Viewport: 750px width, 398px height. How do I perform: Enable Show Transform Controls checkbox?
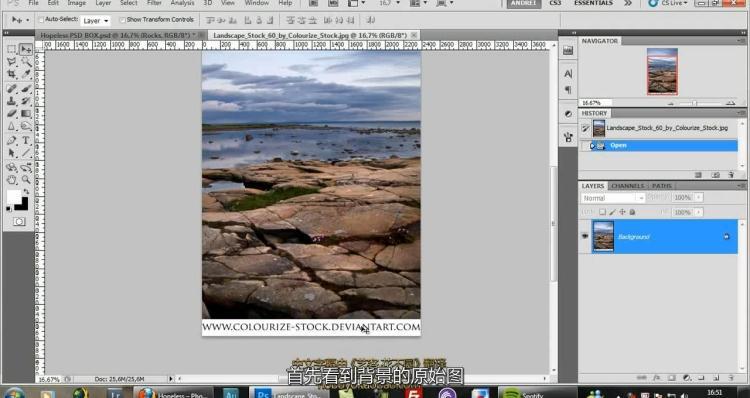(x=122, y=20)
